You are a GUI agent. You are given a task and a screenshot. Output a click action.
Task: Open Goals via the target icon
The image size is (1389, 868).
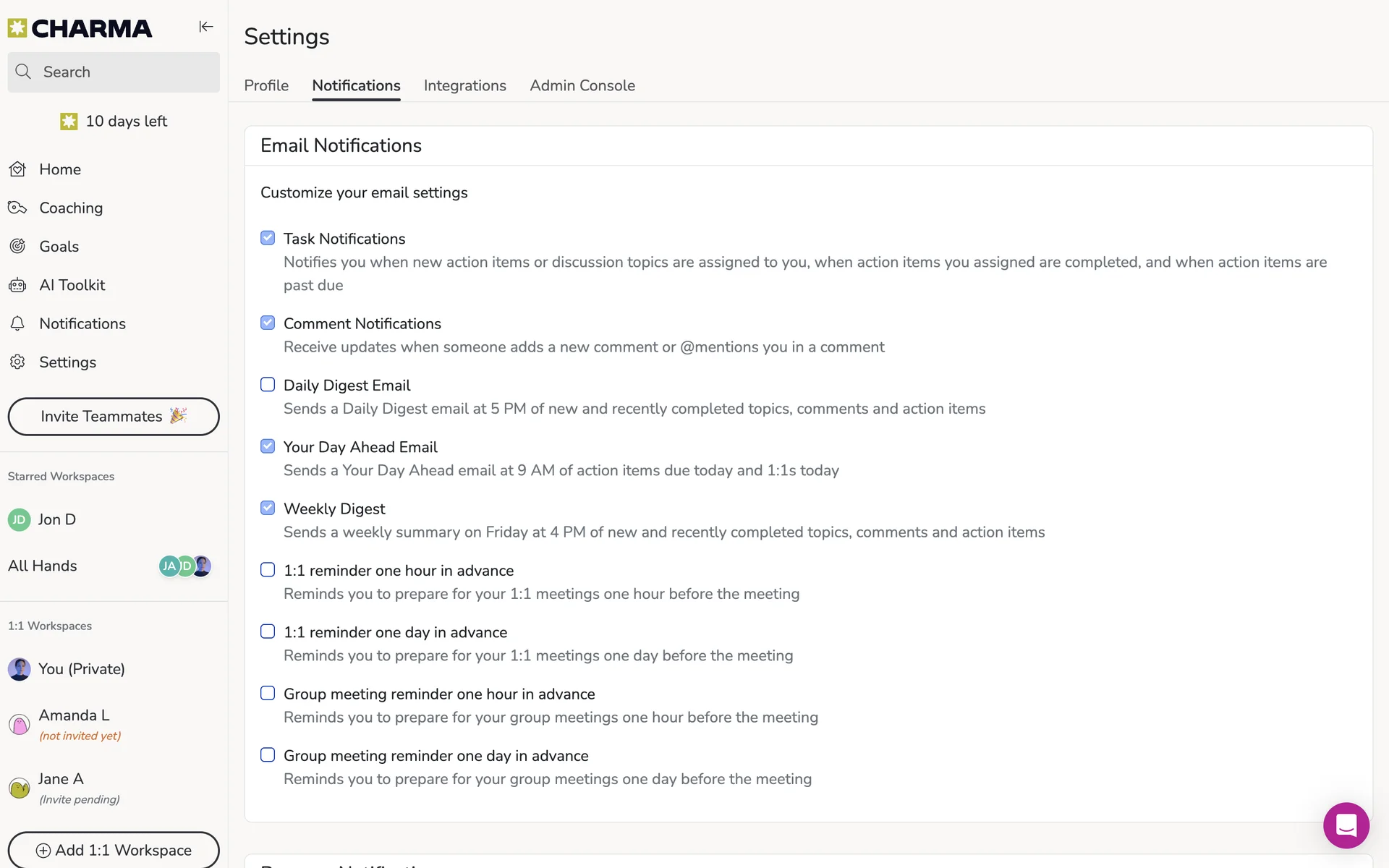coord(18,247)
